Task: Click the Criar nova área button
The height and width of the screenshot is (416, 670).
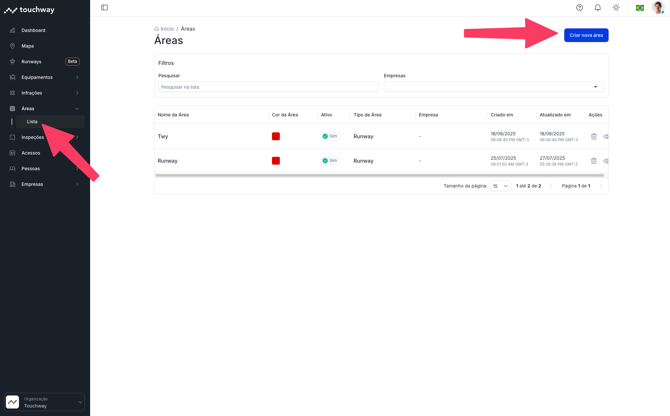Action: pos(586,35)
